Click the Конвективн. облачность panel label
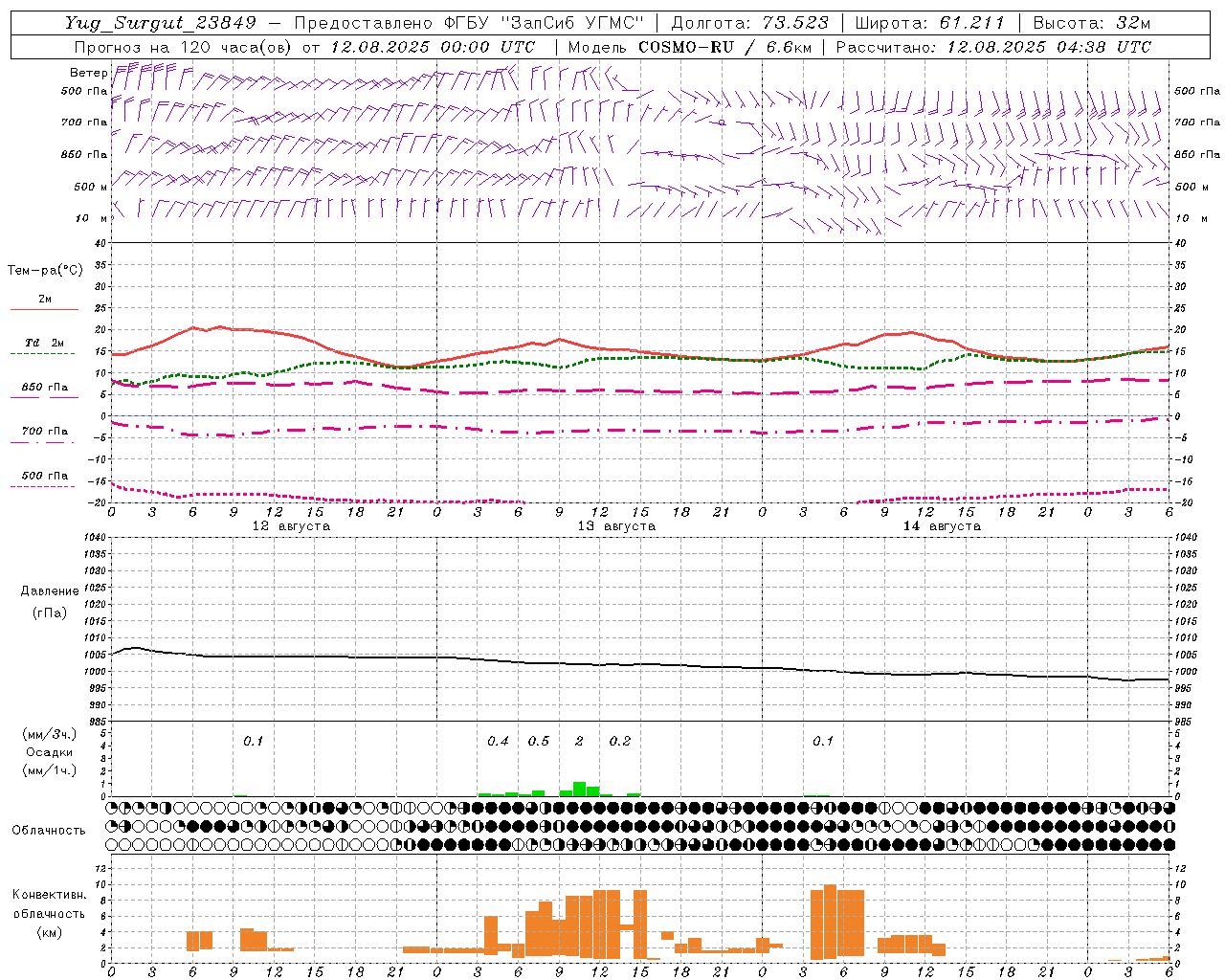1225x980 pixels. (49, 913)
